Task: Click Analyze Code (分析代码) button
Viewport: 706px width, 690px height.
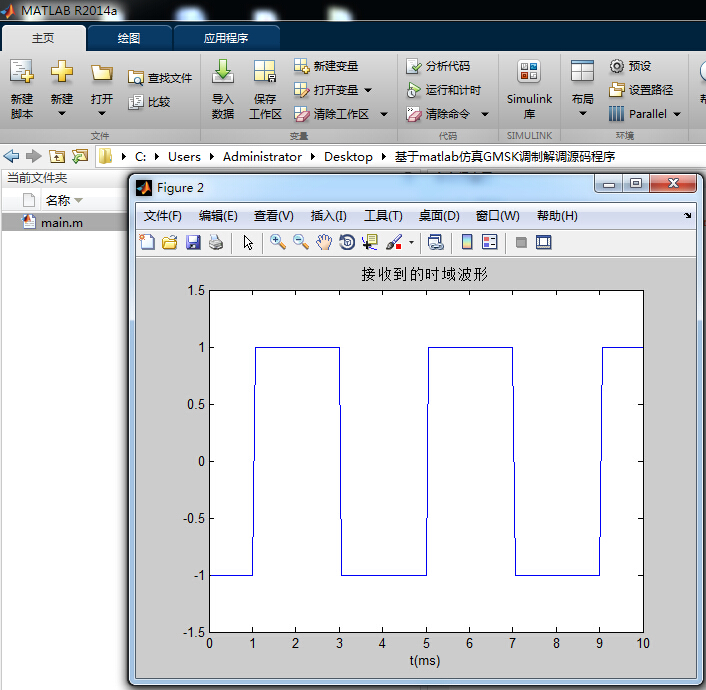Action: point(438,66)
